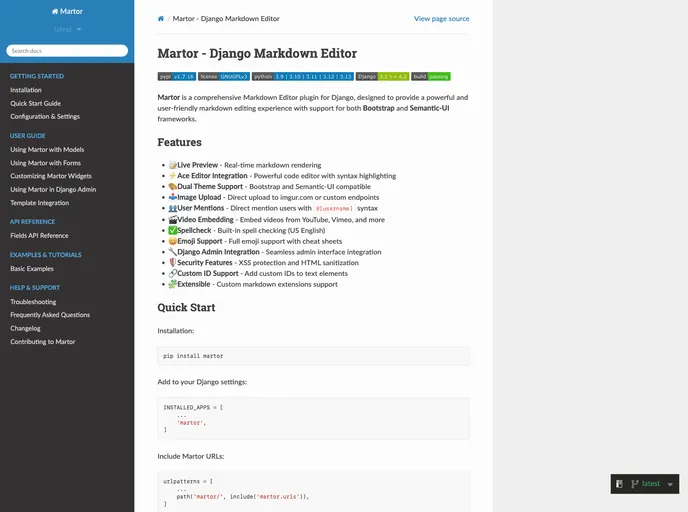Click the pypi v1.7.16 badge
Screen dimensions: 688x512
point(177,76)
